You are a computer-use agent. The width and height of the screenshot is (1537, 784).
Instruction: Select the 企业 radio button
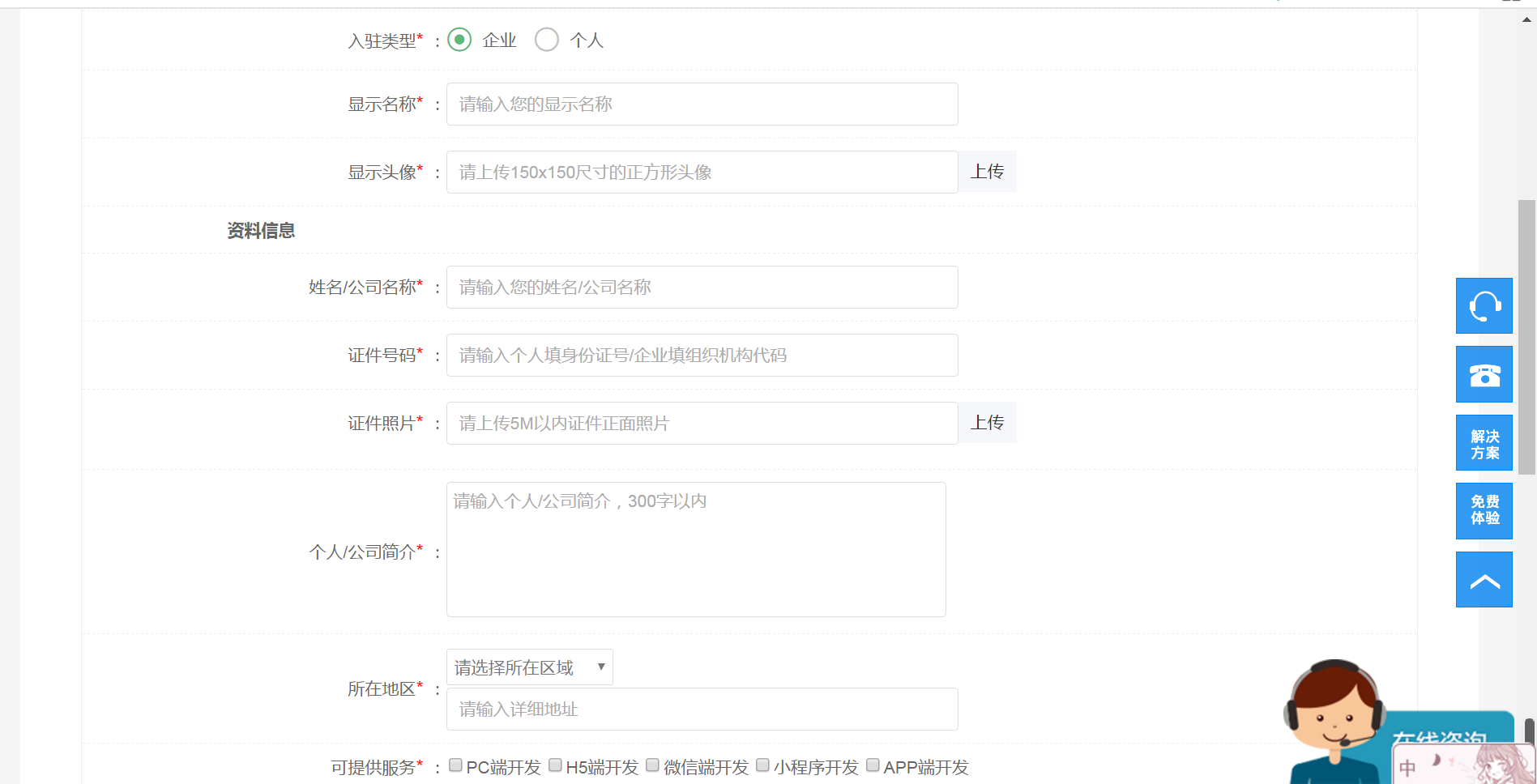(x=459, y=40)
